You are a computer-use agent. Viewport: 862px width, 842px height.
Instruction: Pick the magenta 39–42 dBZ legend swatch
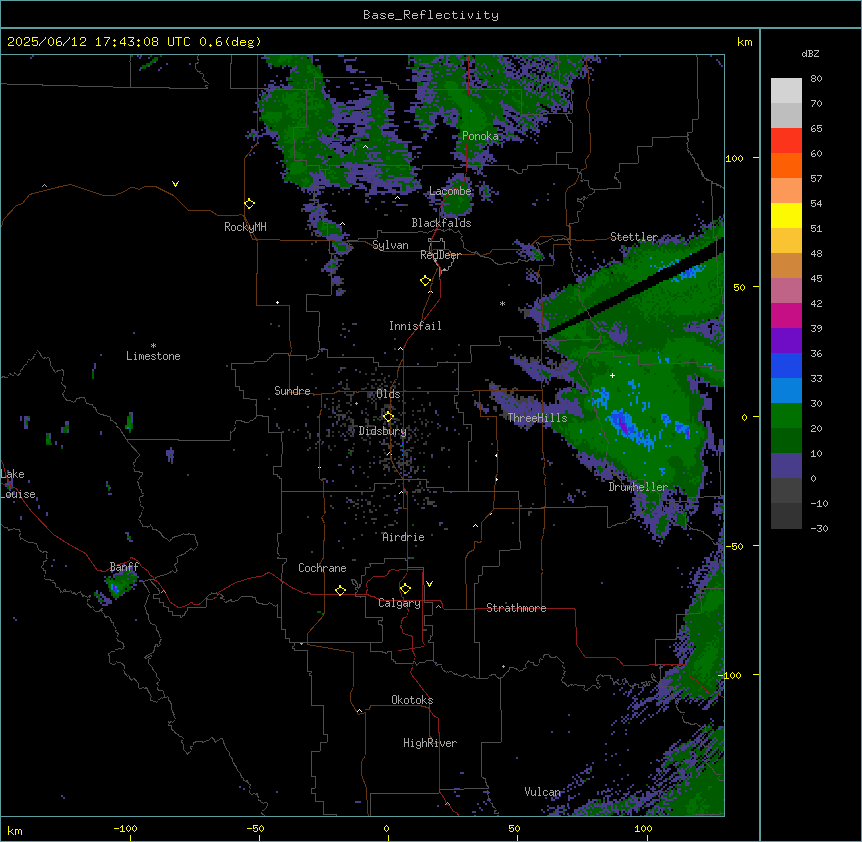[x=786, y=315]
